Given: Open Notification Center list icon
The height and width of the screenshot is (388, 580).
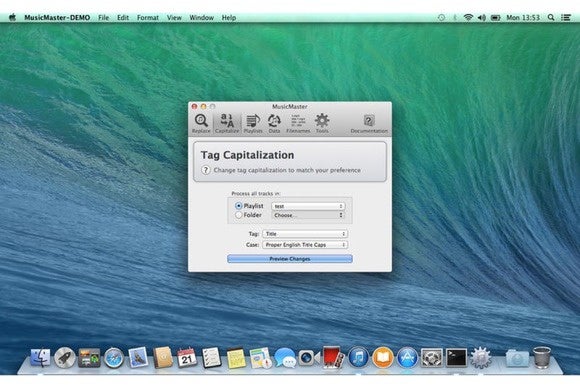Looking at the screenshot, I should click(566, 17).
